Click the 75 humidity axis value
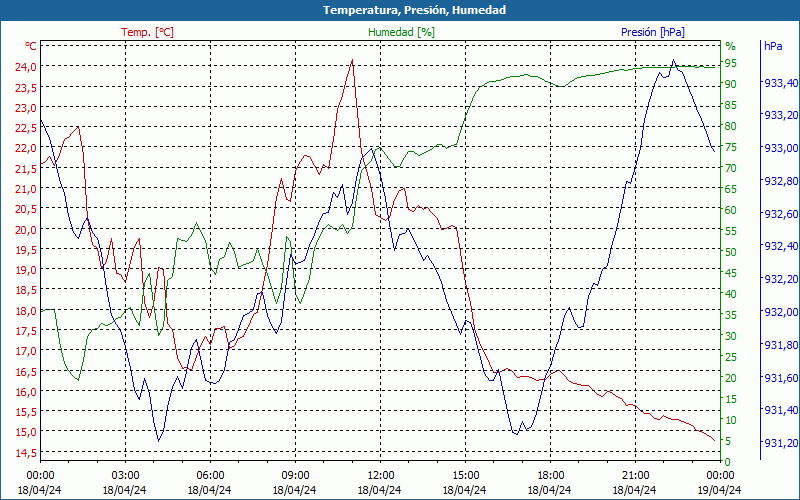The width and height of the screenshot is (800, 500). pos(731,147)
